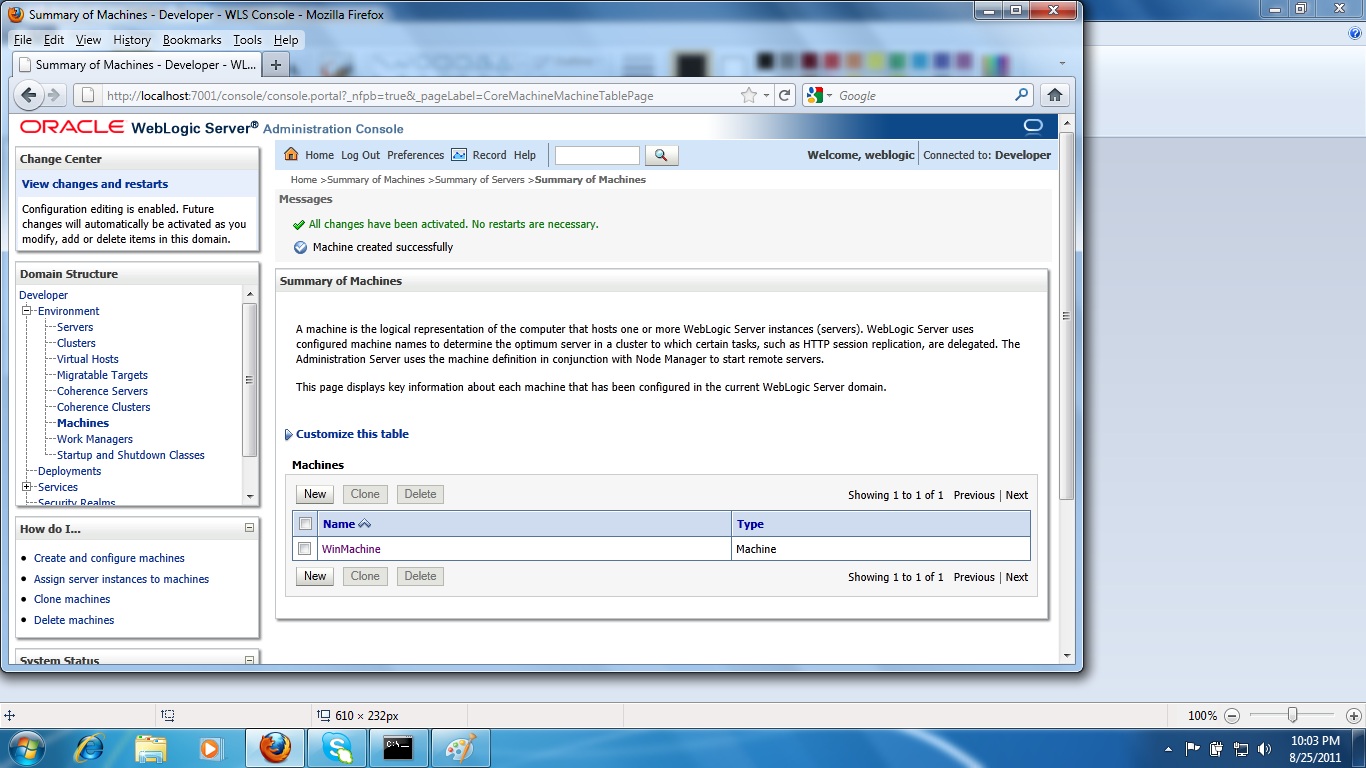The image size is (1366, 768).
Task: Open the Bookmarks menu
Action: (x=192, y=40)
